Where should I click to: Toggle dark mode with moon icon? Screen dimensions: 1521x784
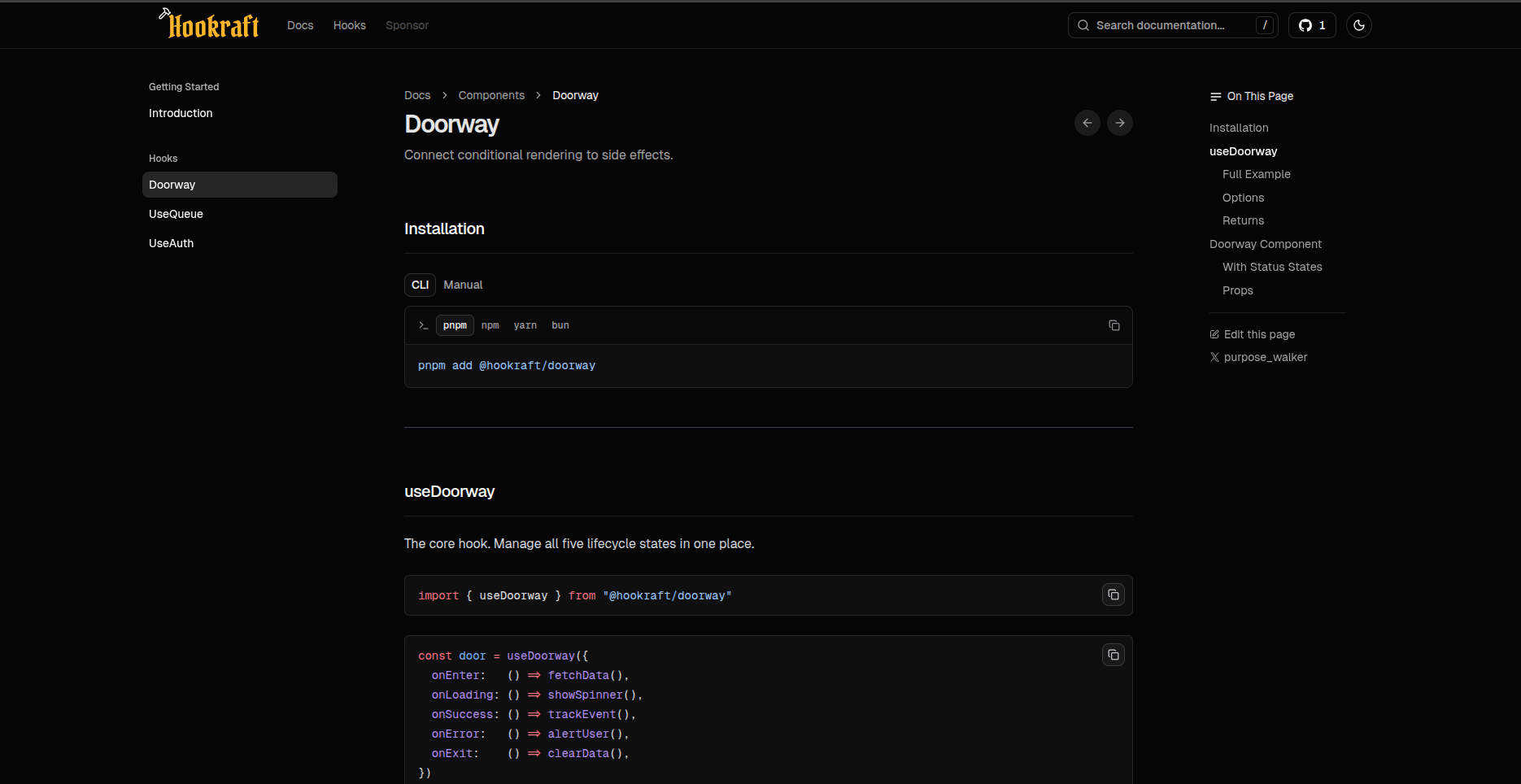pos(1359,25)
